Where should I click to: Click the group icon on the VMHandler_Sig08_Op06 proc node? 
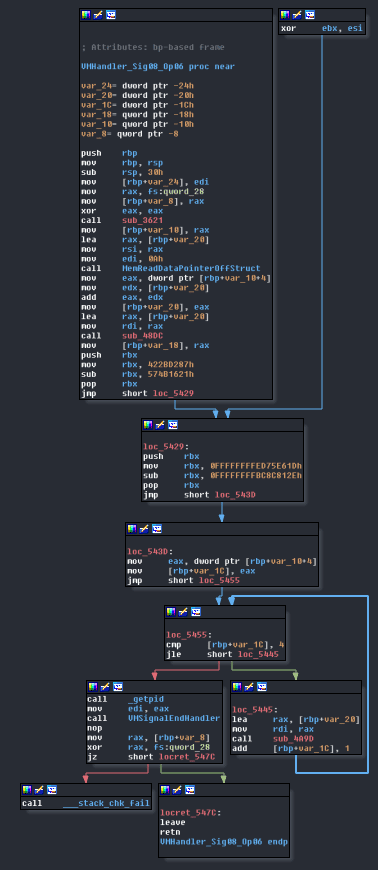[110, 15]
